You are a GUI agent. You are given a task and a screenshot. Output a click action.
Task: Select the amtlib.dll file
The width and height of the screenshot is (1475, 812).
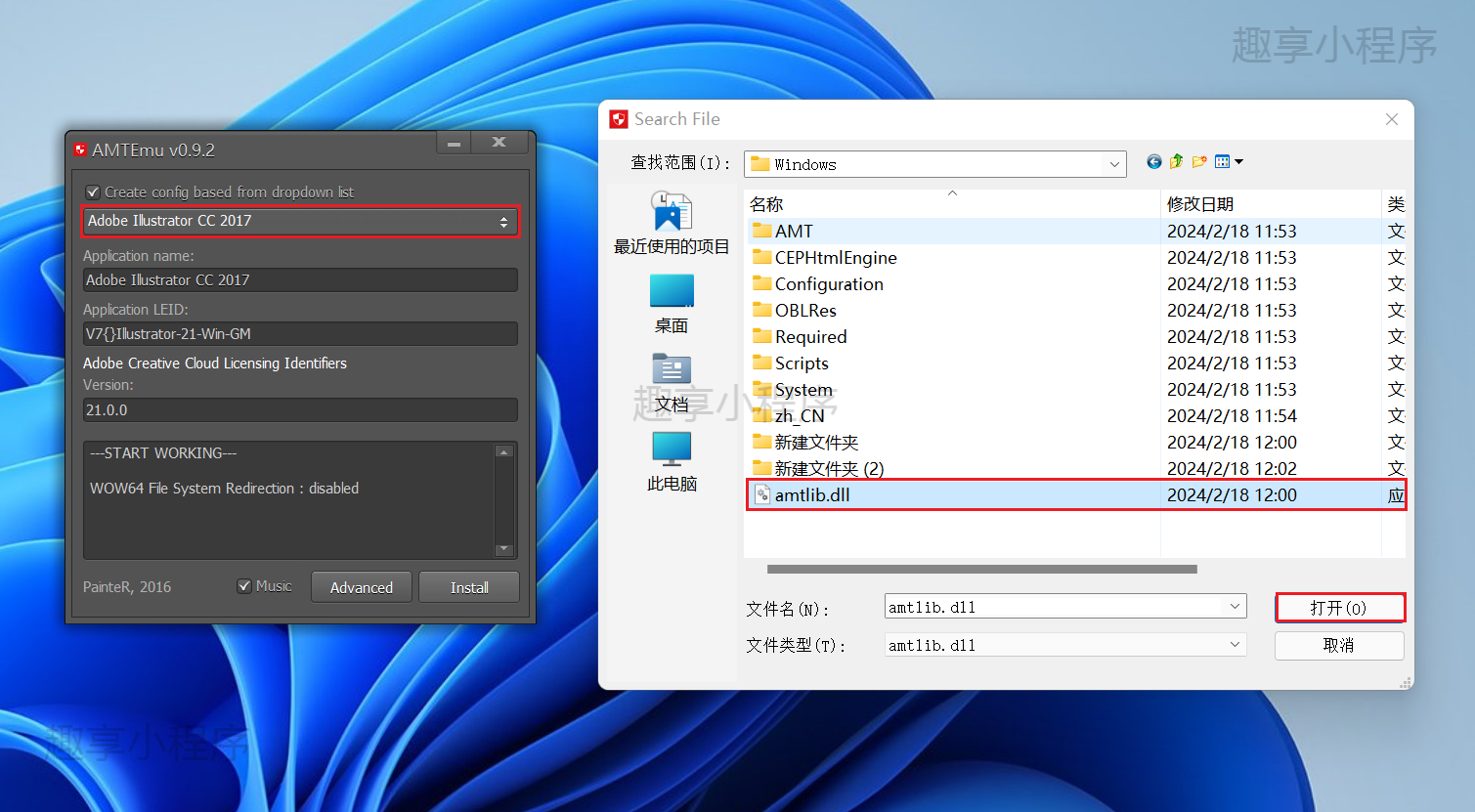coord(1076,495)
